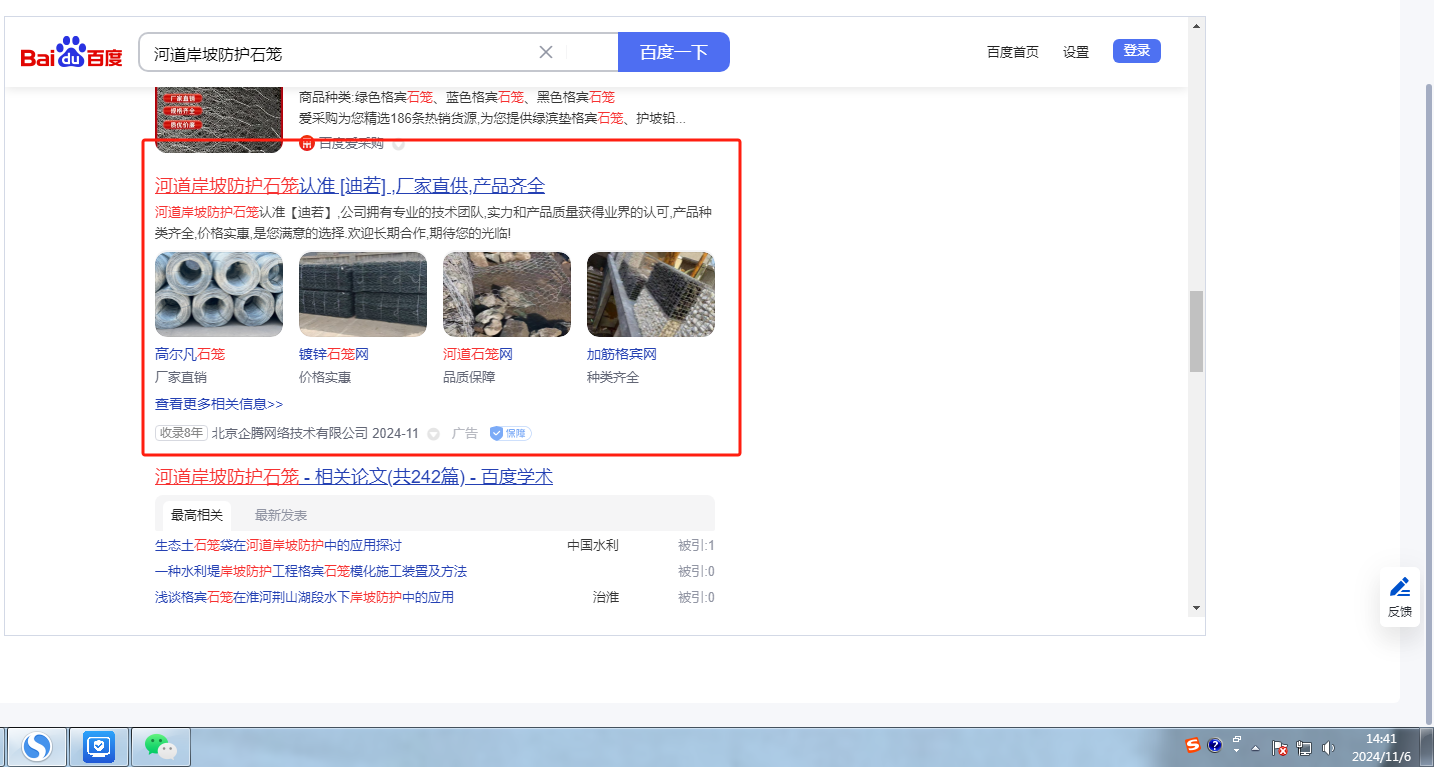The height and width of the screenshot is (767, 1434).
Task: Open the 高尔凡石笼 link
Action: (x=190, y=354)
